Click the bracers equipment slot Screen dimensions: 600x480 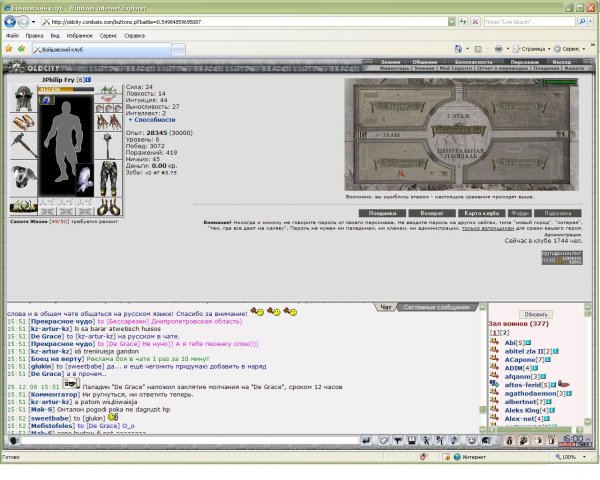click(x=23, y=123)
